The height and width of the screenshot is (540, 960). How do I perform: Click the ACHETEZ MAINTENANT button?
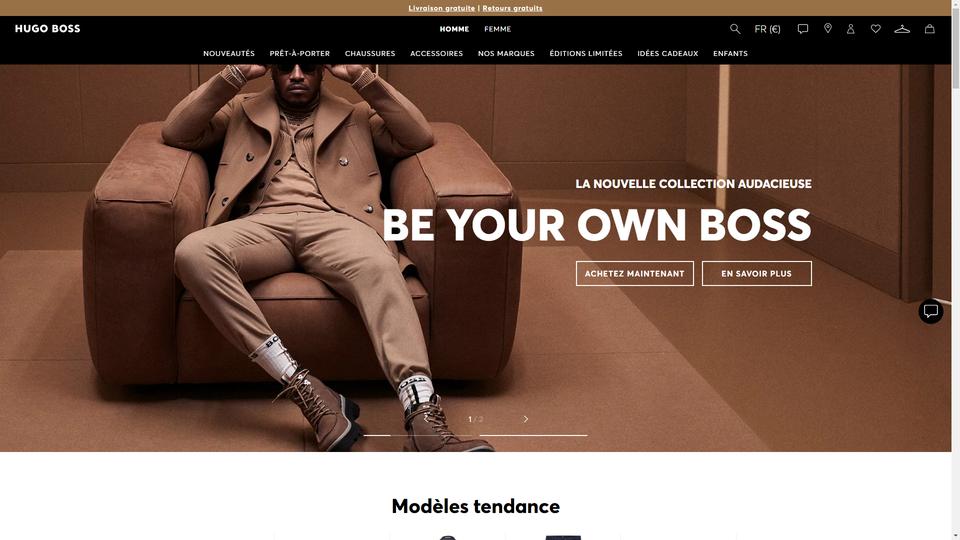click(x=634, y=274)
